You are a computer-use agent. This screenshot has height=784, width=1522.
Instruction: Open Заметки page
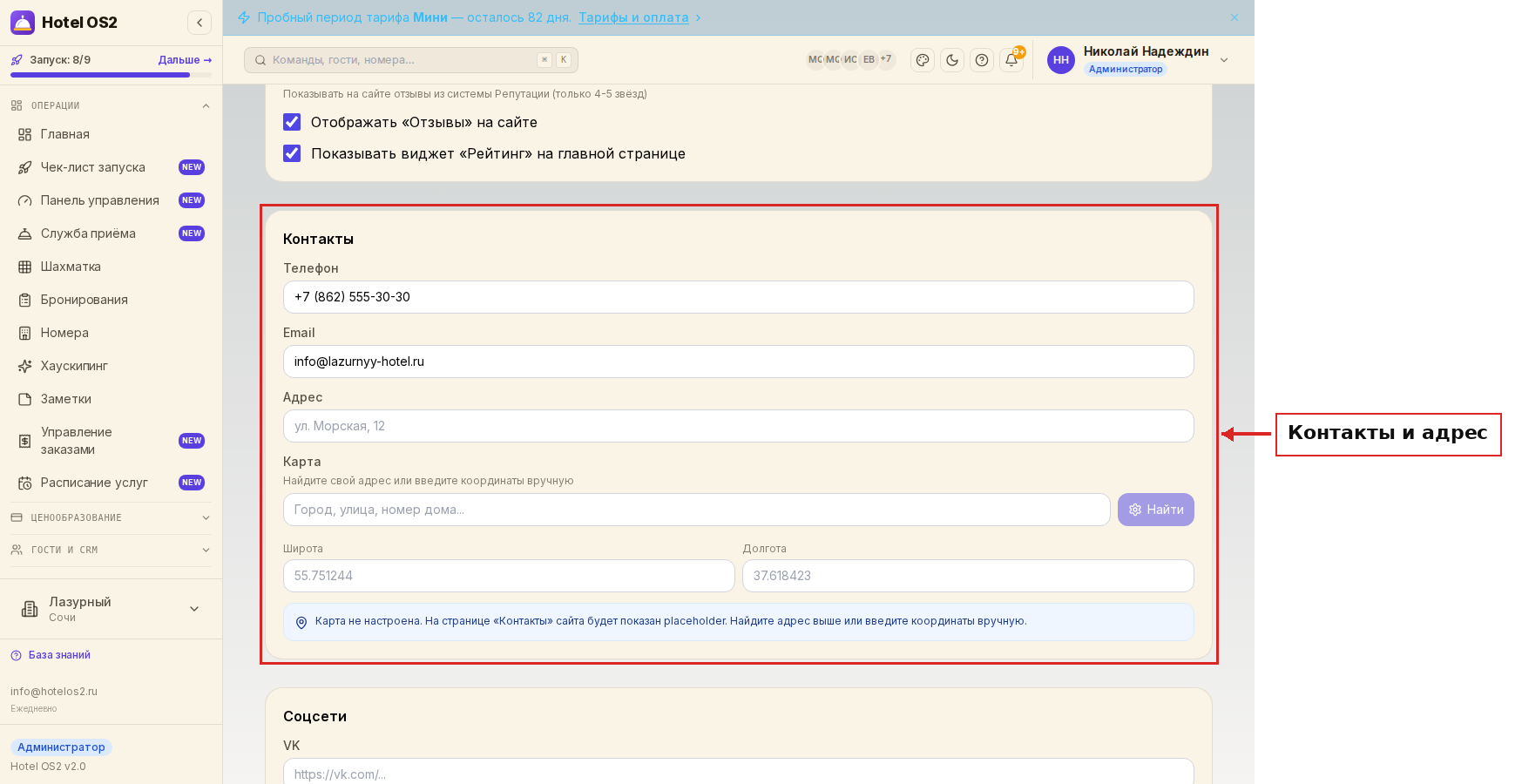[112, 399]
